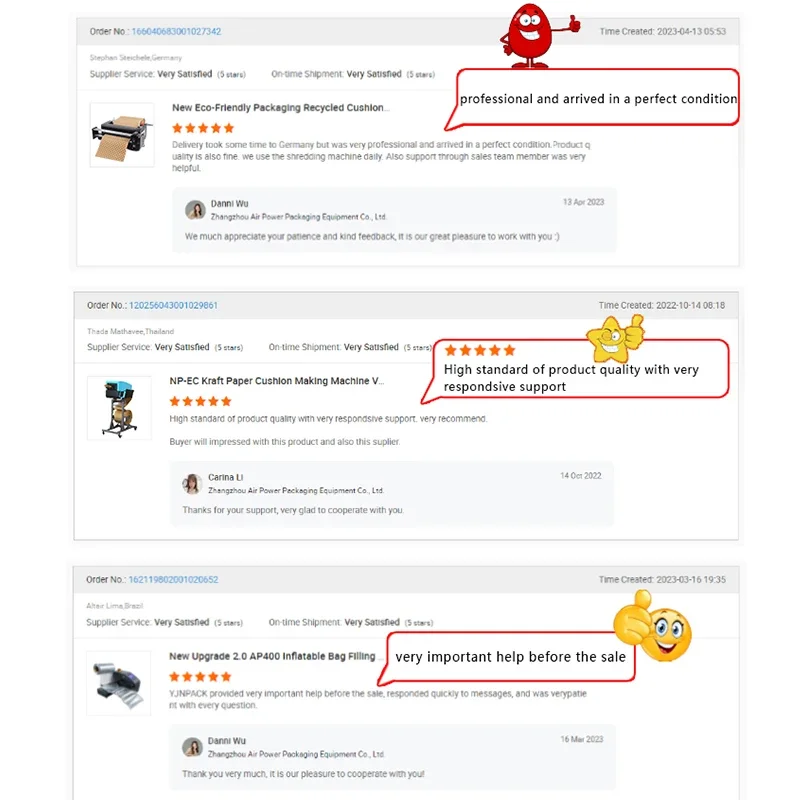Open New Eco-Friendly Packaging Recycled Cushion title
This screenshot has width=800, height=800.
click(280, 108)
